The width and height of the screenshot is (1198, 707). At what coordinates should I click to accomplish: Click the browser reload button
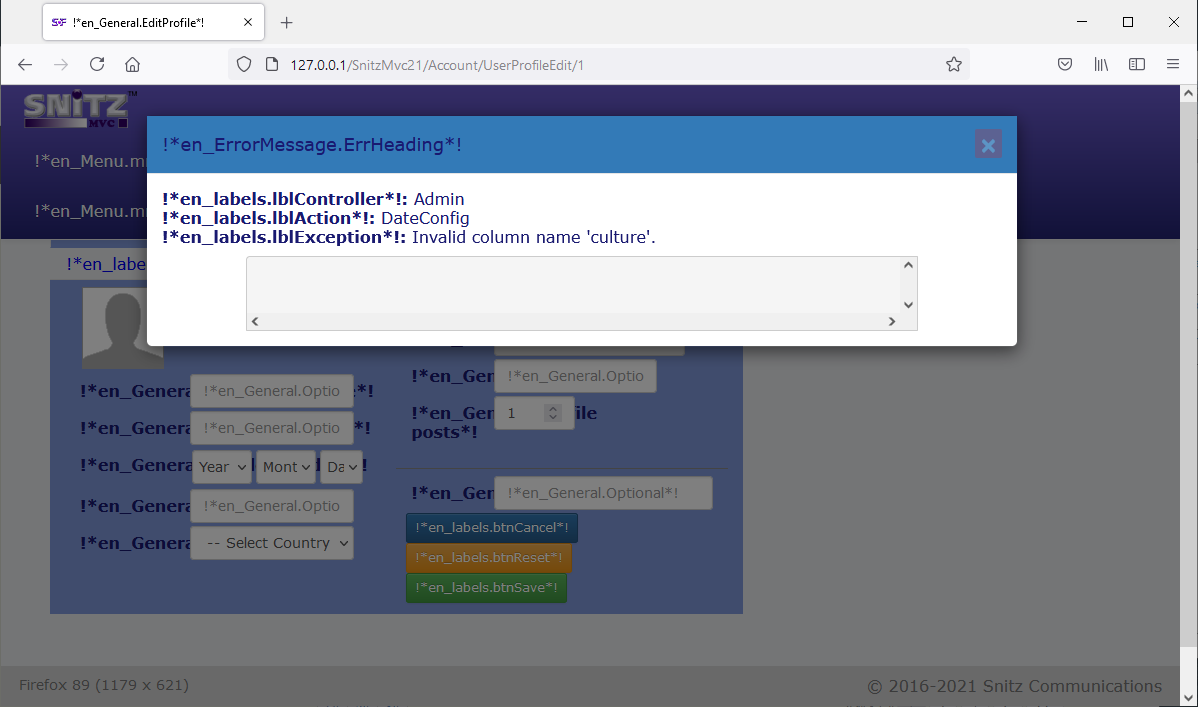click(x=97, y=64)
